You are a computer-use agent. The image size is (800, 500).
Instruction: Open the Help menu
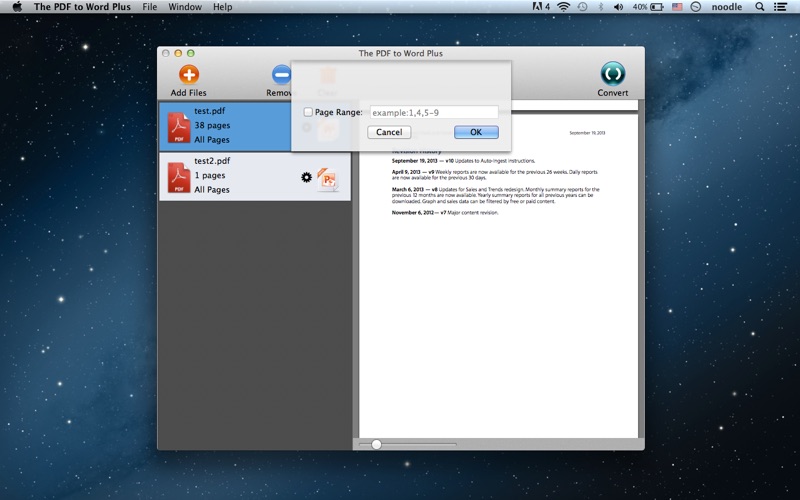coord(222,7)
